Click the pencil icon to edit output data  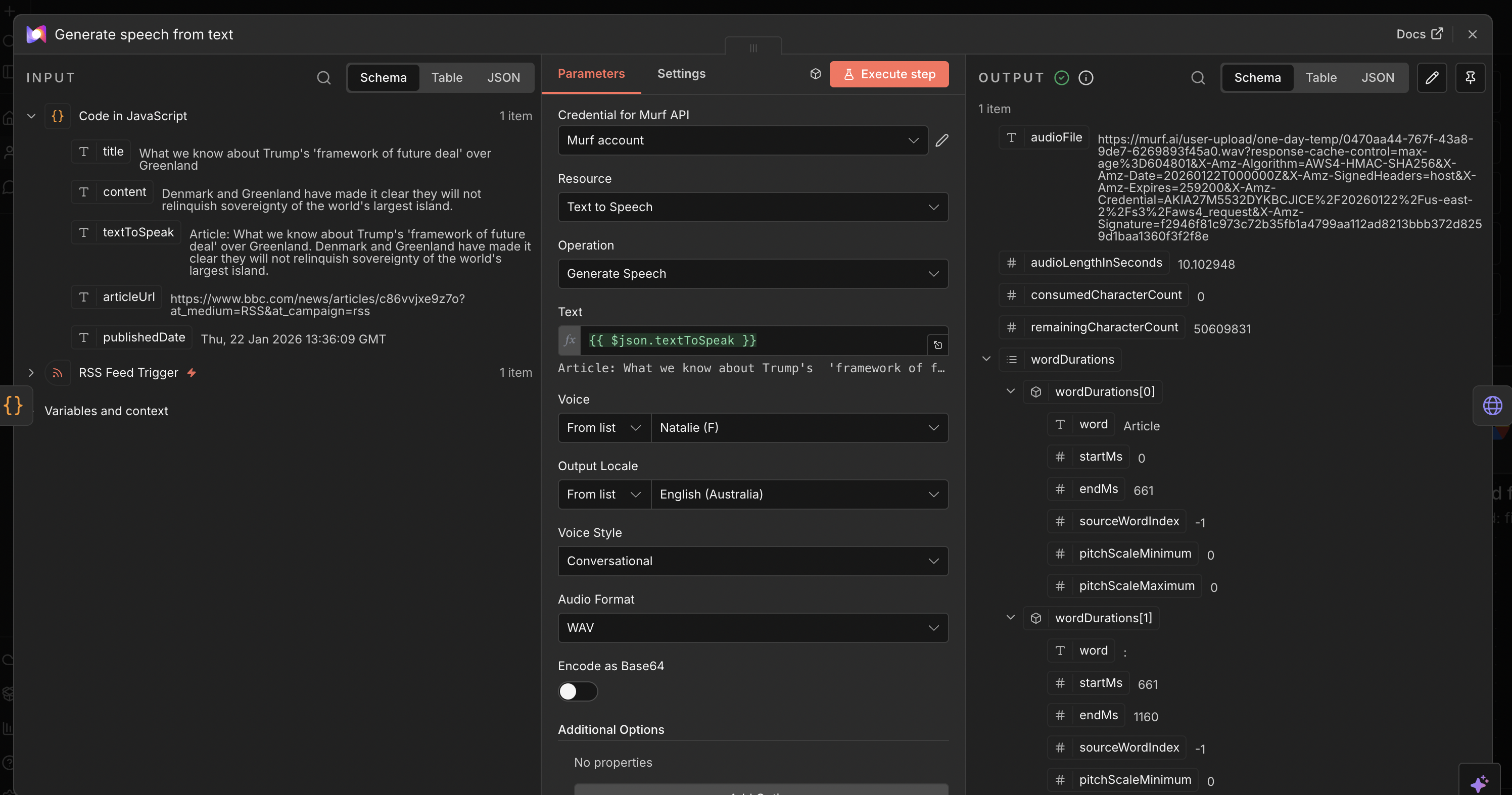pos(1432,77)
